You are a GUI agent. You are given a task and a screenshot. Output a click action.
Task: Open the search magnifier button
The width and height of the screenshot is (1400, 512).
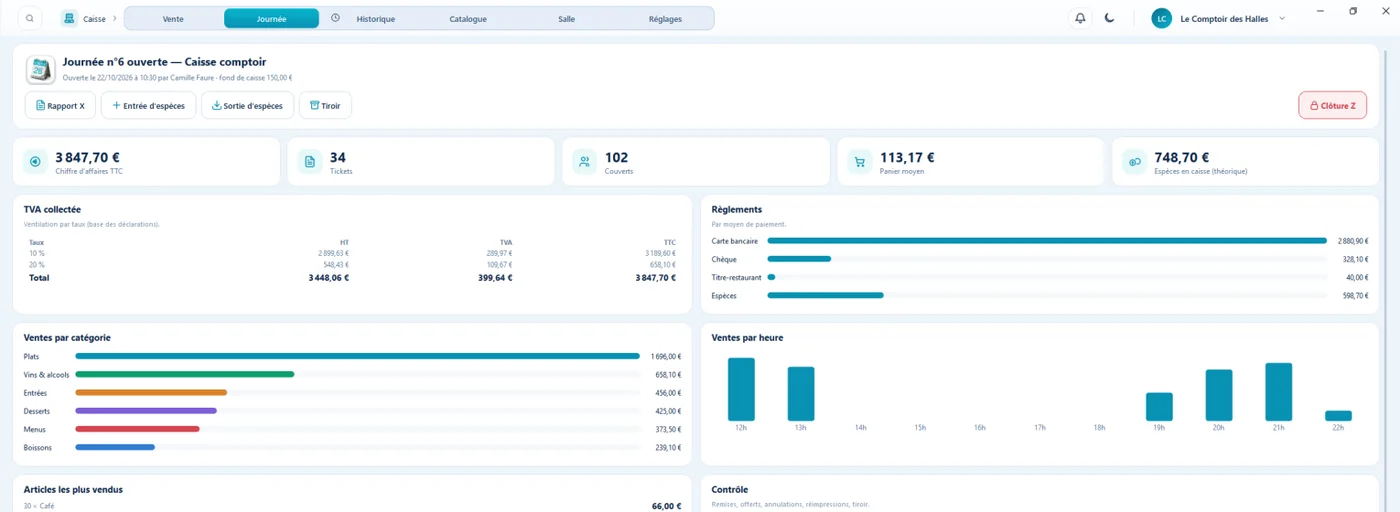[30, 18]
